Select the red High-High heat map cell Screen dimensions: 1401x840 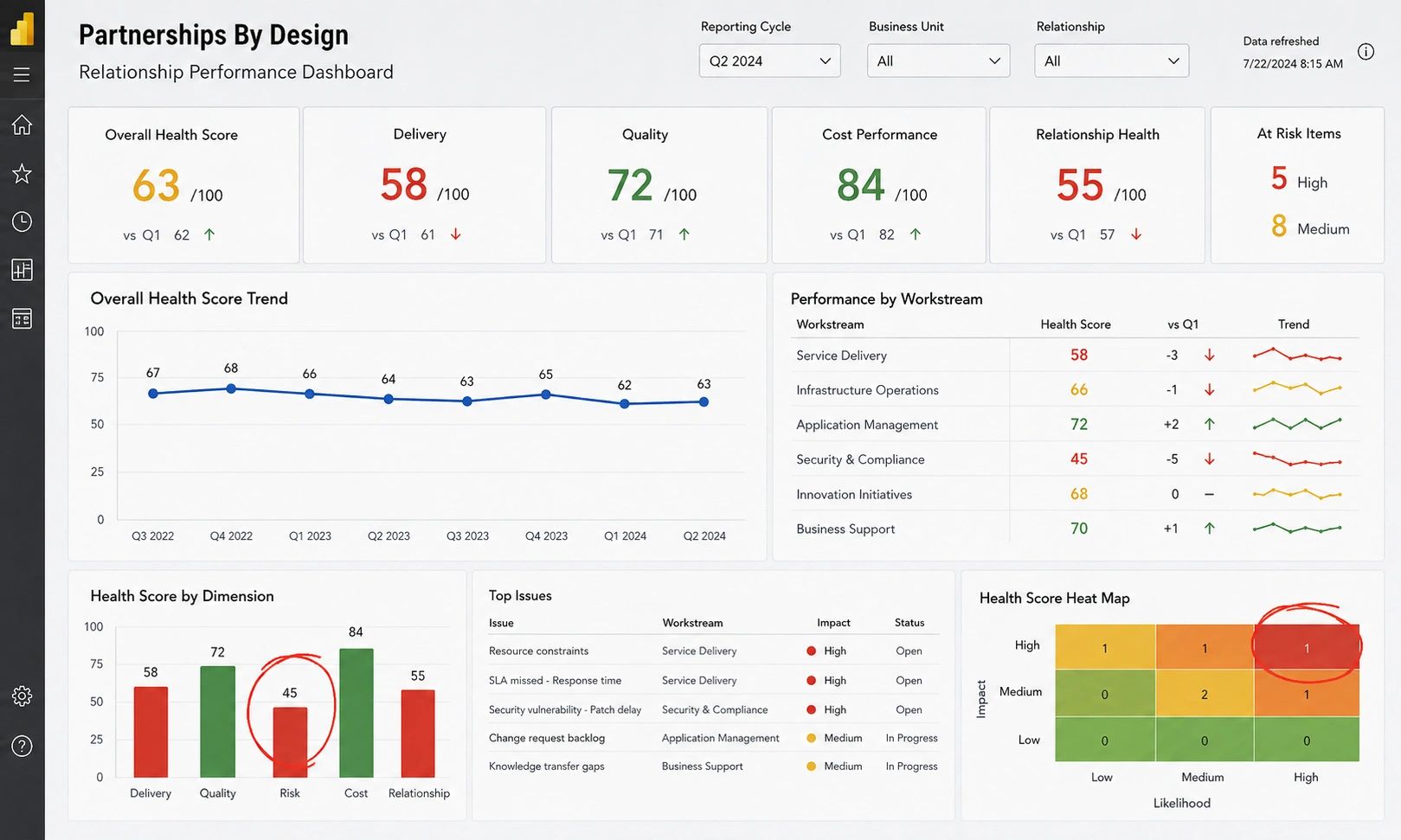click(1307, 647)
